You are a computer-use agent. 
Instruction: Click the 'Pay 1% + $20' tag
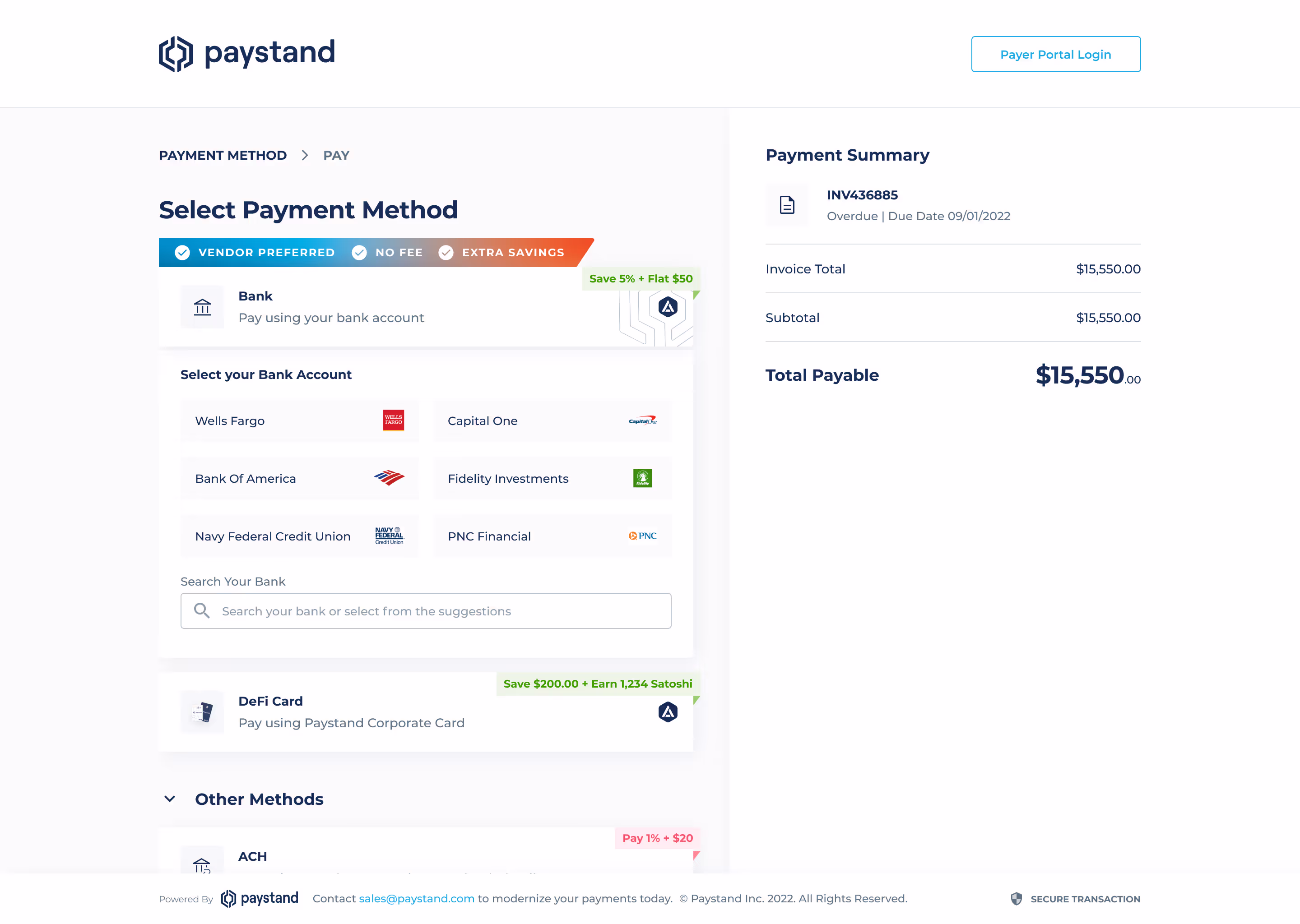click(657, 838)
